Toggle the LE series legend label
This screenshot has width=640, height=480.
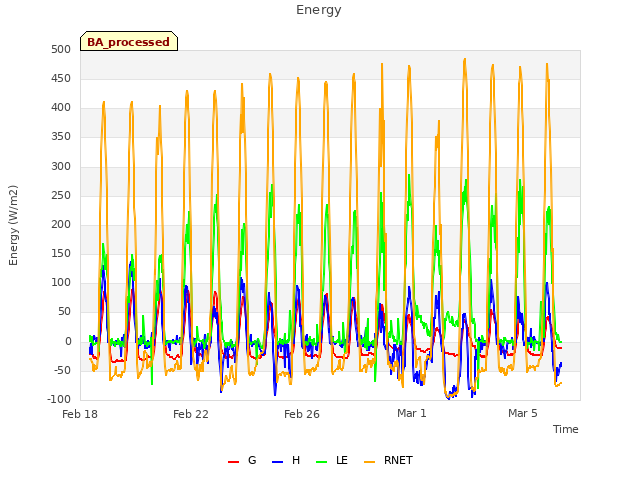342,460
